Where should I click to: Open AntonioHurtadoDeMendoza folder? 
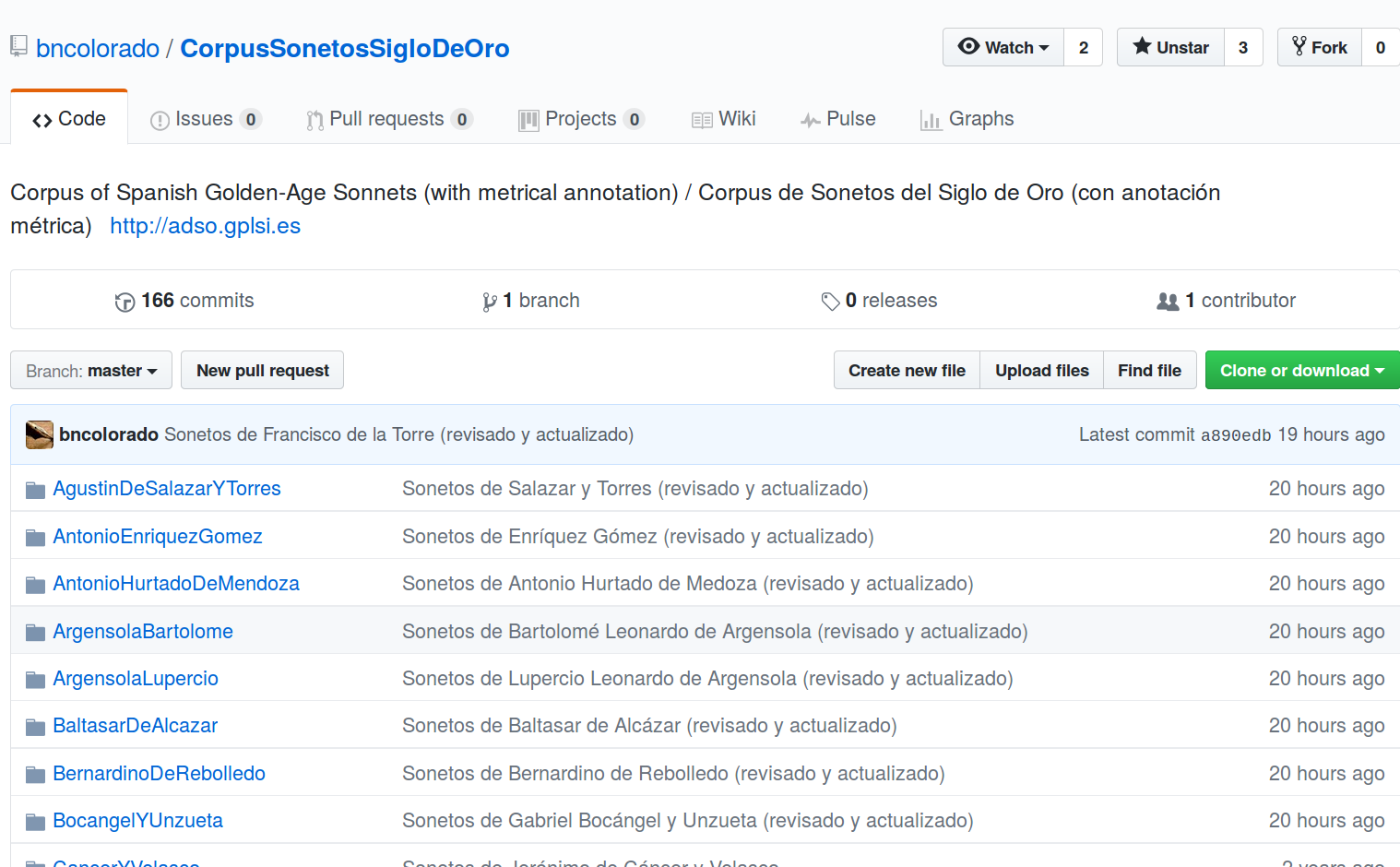pos(176,584)
